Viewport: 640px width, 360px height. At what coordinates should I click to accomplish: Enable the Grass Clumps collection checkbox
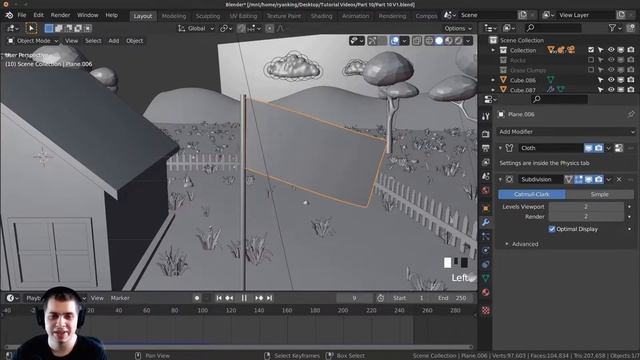pyautogui.click(x=591, y=70)
